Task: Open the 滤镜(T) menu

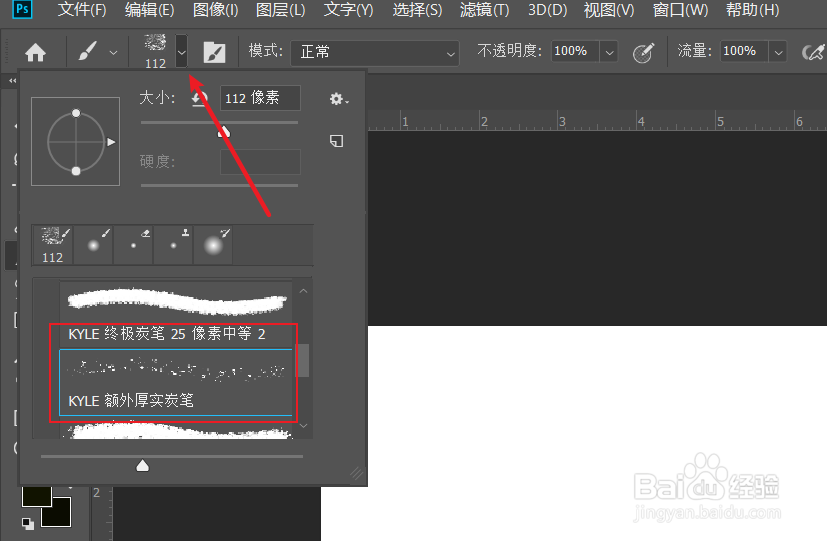Action: (484, 9)
